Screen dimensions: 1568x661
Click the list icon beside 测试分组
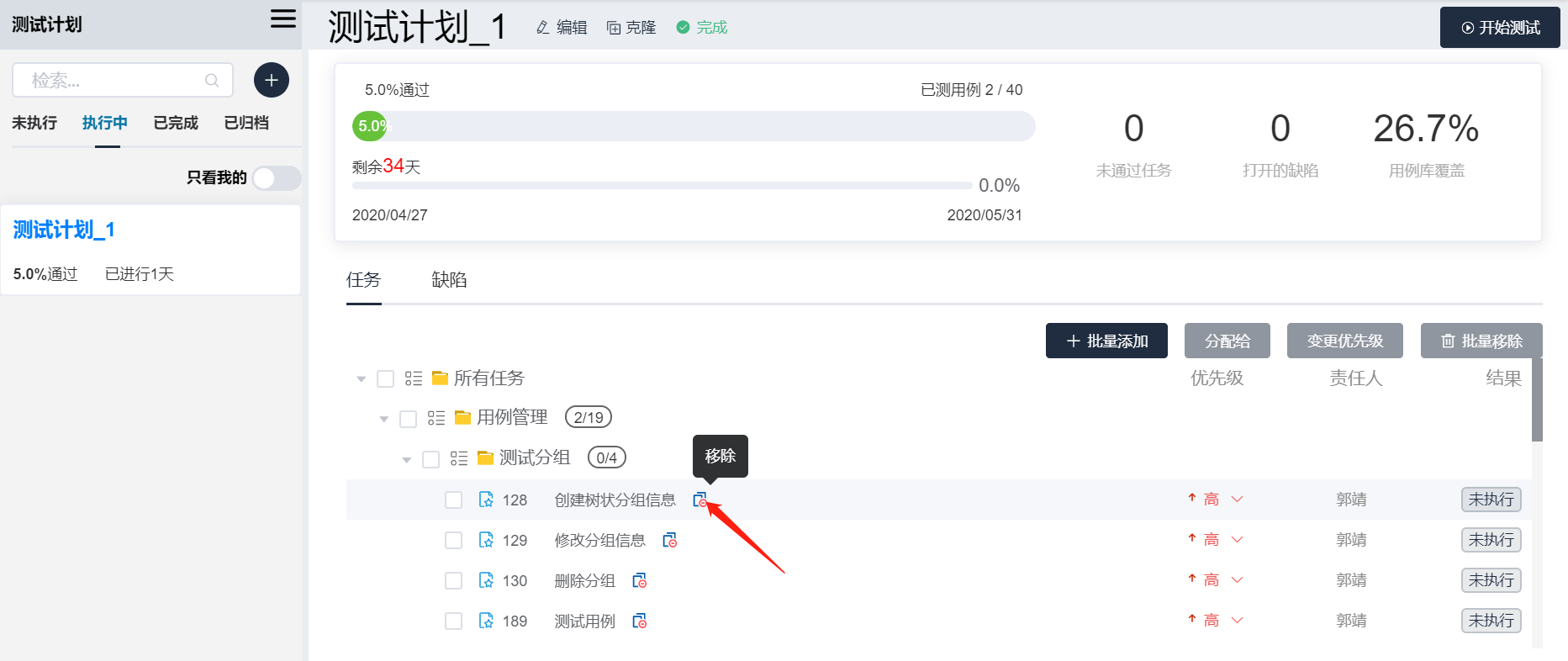tap(459, 458)
